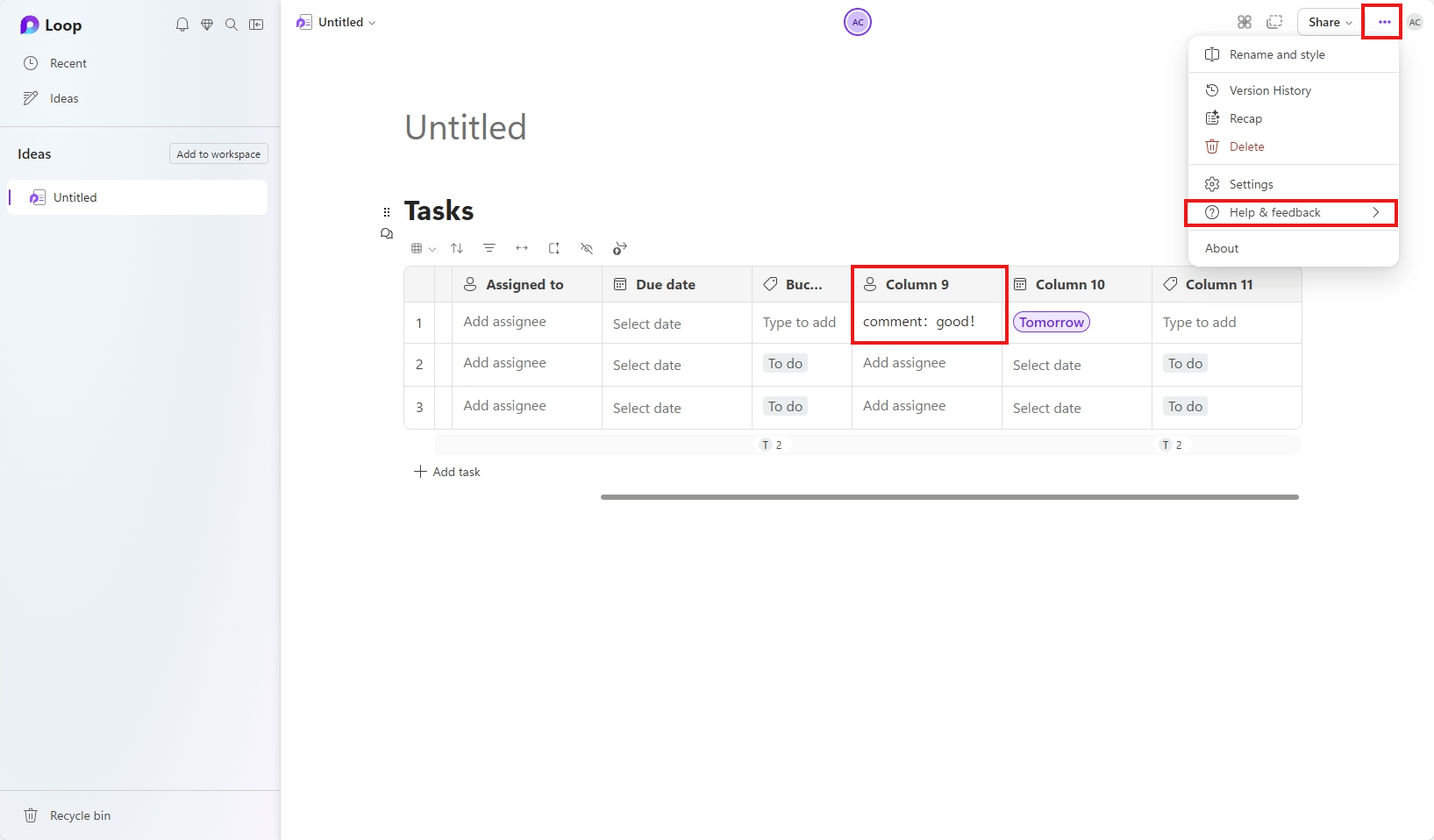Click the drag handle beside the Tasks heading
The image size is (1434, 840).
click(x=387, y=212)
